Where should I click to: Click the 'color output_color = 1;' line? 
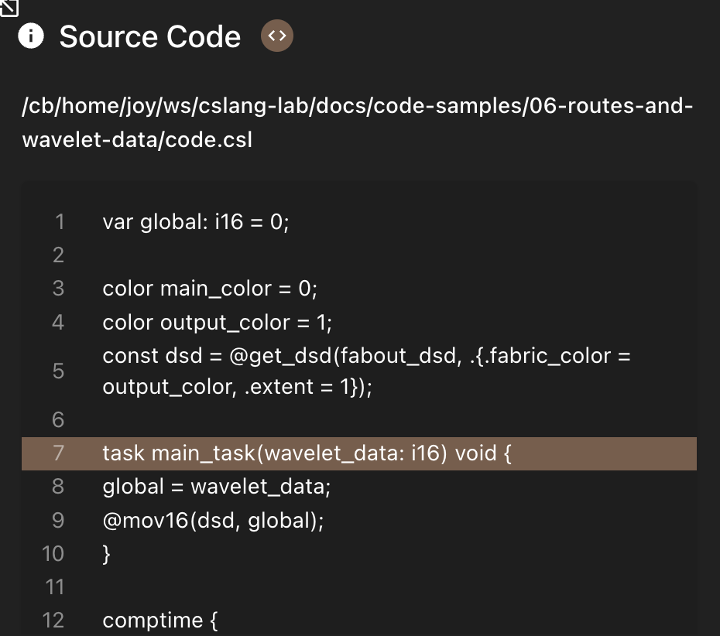[x=217, y=323]
